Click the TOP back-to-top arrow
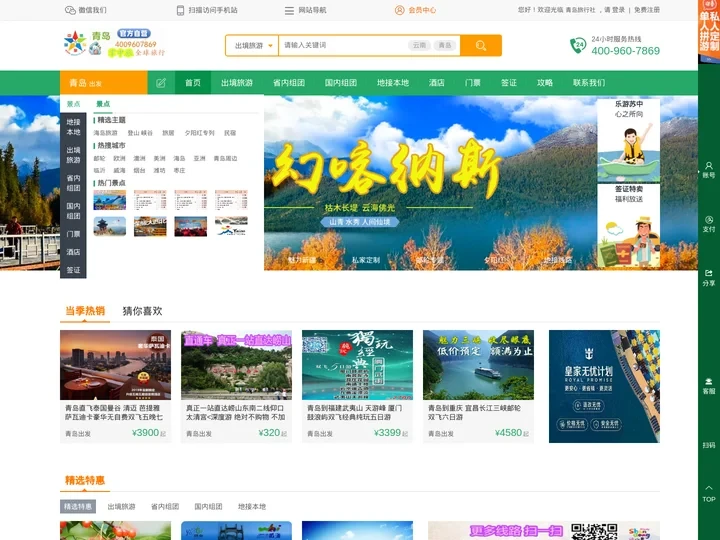Screen dimensions: 720x540 [x=709, y=494]
